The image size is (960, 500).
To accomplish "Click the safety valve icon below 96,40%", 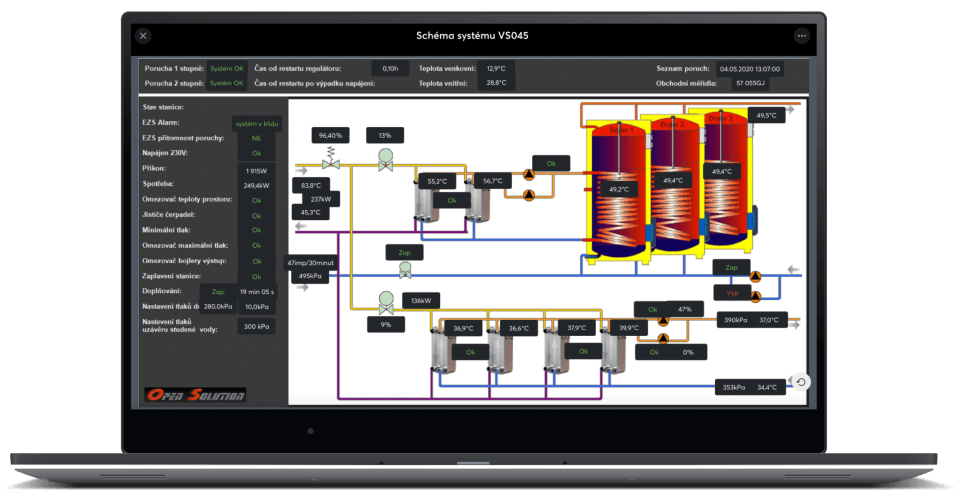I will click(330, 160).
